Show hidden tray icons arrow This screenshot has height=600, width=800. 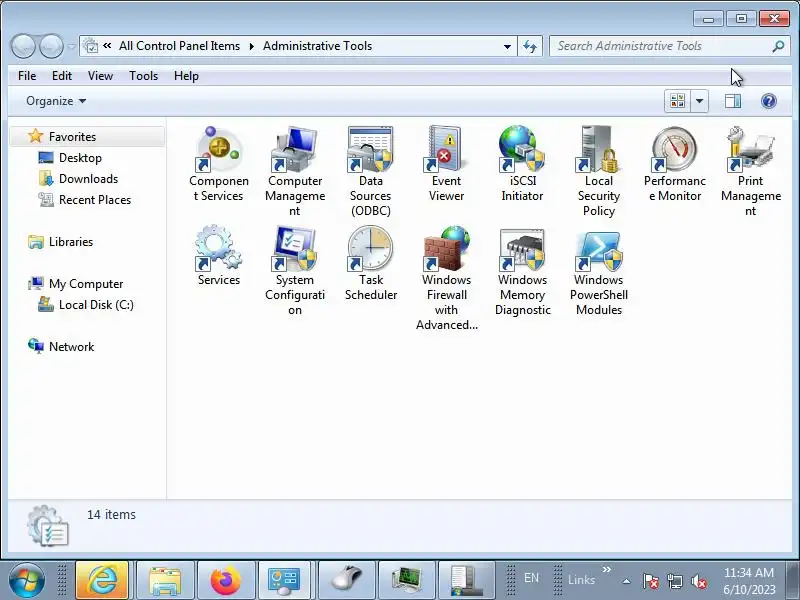click(626, 581)
